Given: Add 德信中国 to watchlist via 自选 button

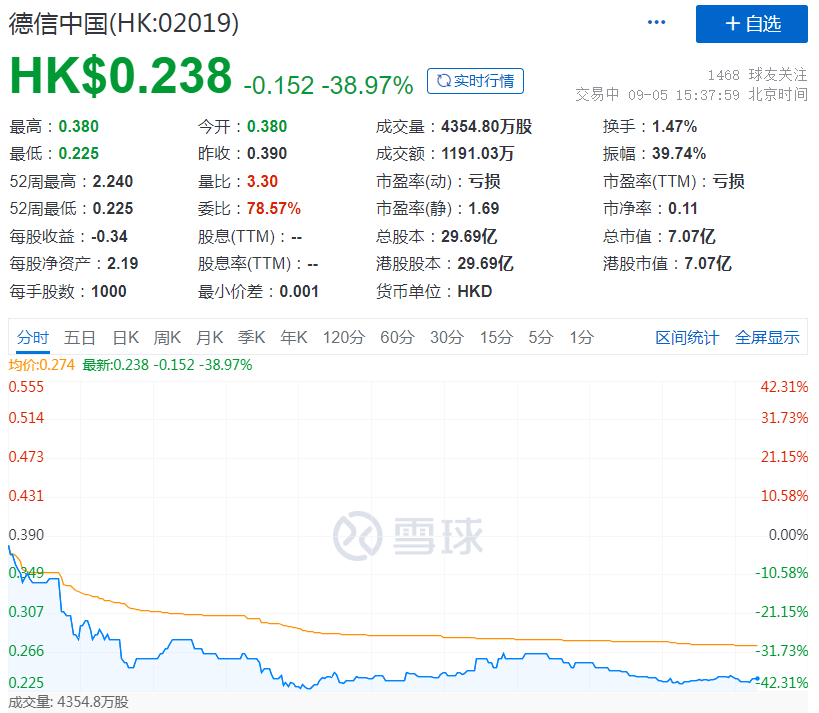Looking at the screenshot, I should pyautogui.click(x=751, y=24).
